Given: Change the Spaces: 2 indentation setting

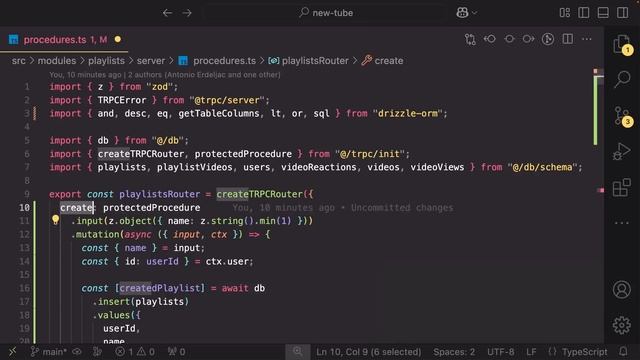Looking at the screenshot, I should [x=454, y=351].
